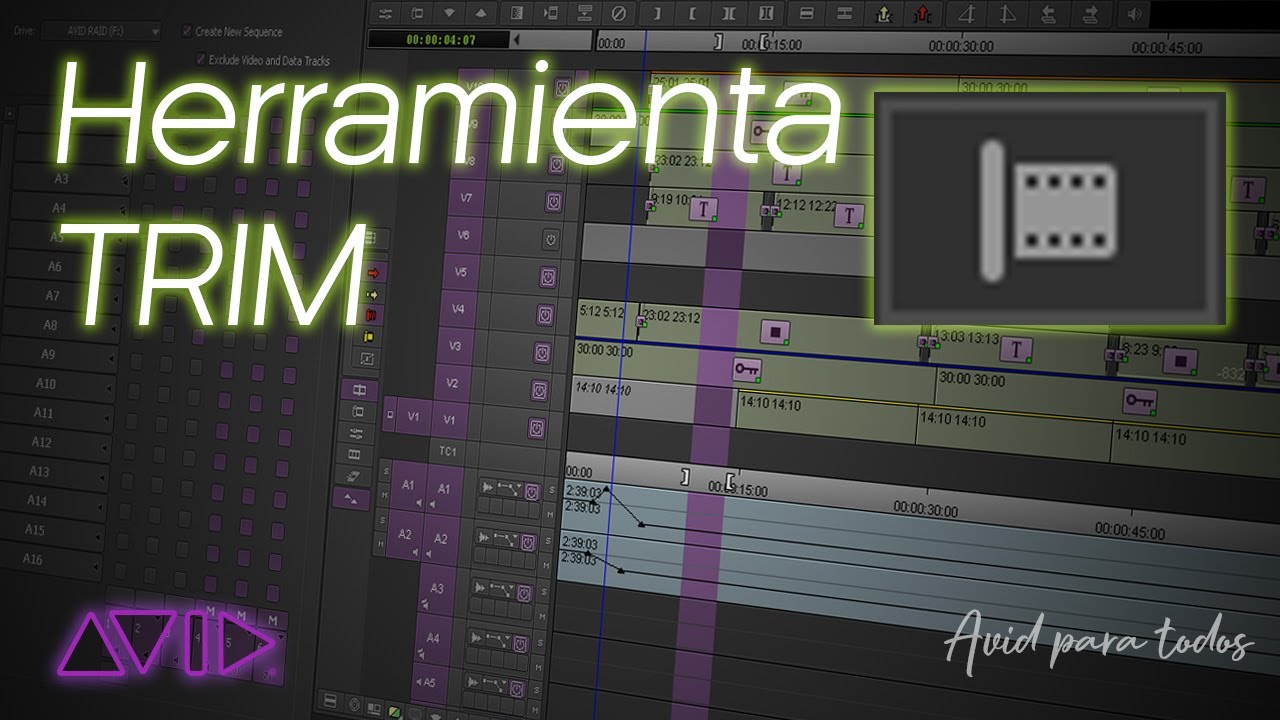Select the yellow Extract/Splice-In segment arrow tool

coord(373,294)
